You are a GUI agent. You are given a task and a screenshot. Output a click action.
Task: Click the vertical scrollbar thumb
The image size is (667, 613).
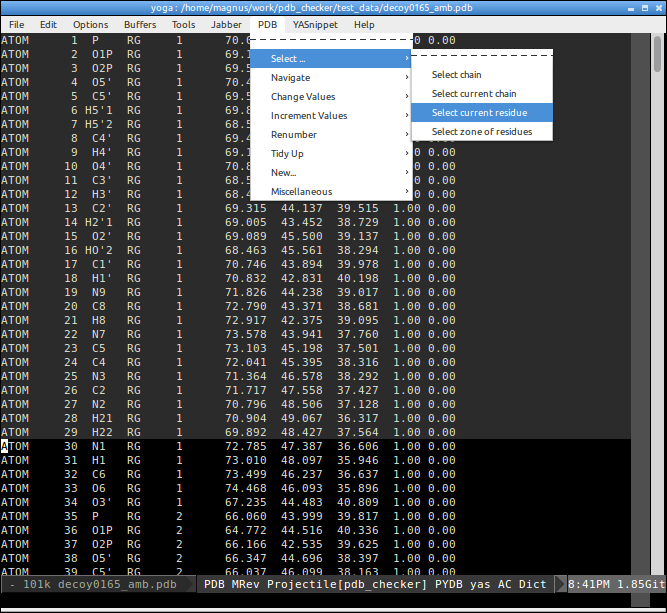coord(658,54)
